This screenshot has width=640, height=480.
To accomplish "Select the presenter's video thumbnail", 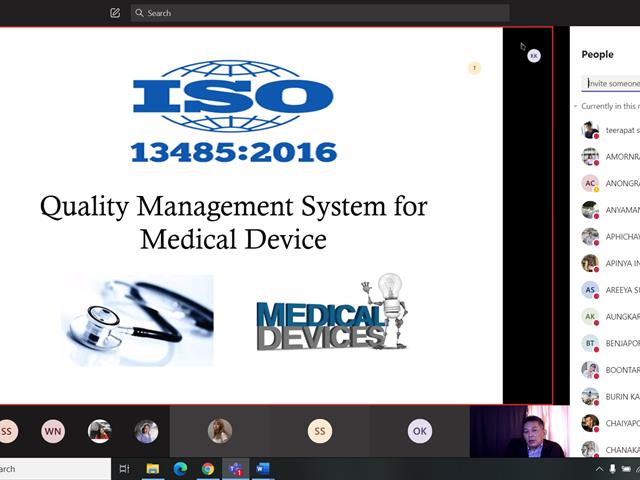I will pos(519,431).
